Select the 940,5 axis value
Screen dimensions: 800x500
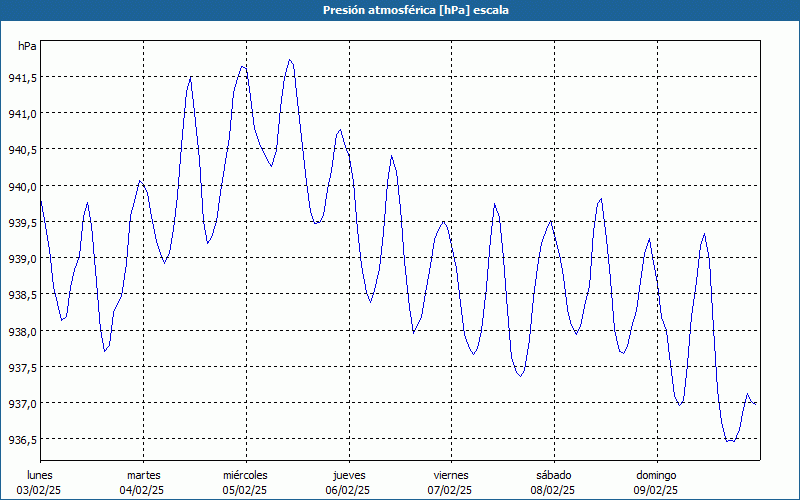point(22,149)
